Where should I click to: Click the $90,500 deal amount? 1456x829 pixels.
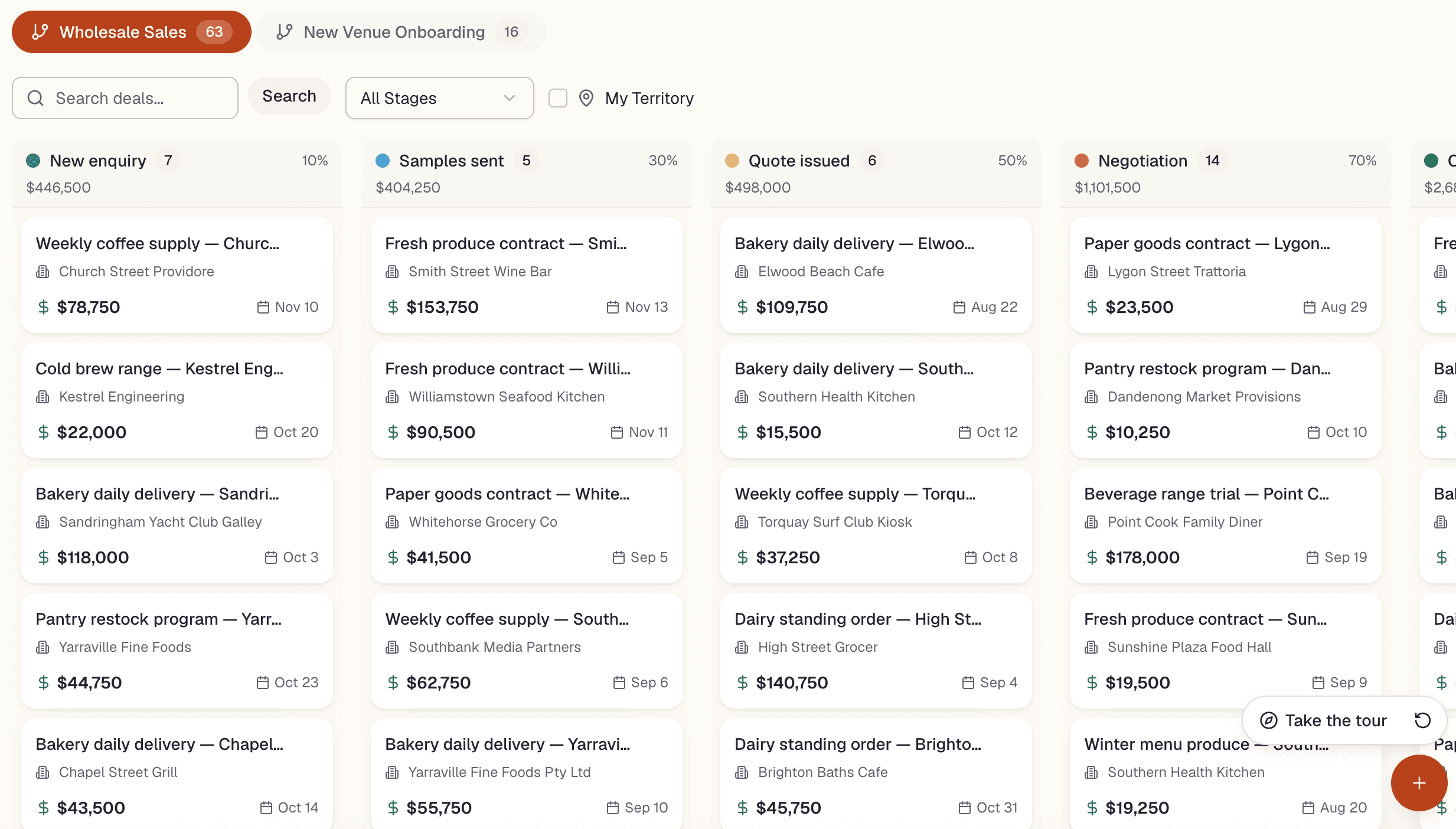[x=440, y=432]
